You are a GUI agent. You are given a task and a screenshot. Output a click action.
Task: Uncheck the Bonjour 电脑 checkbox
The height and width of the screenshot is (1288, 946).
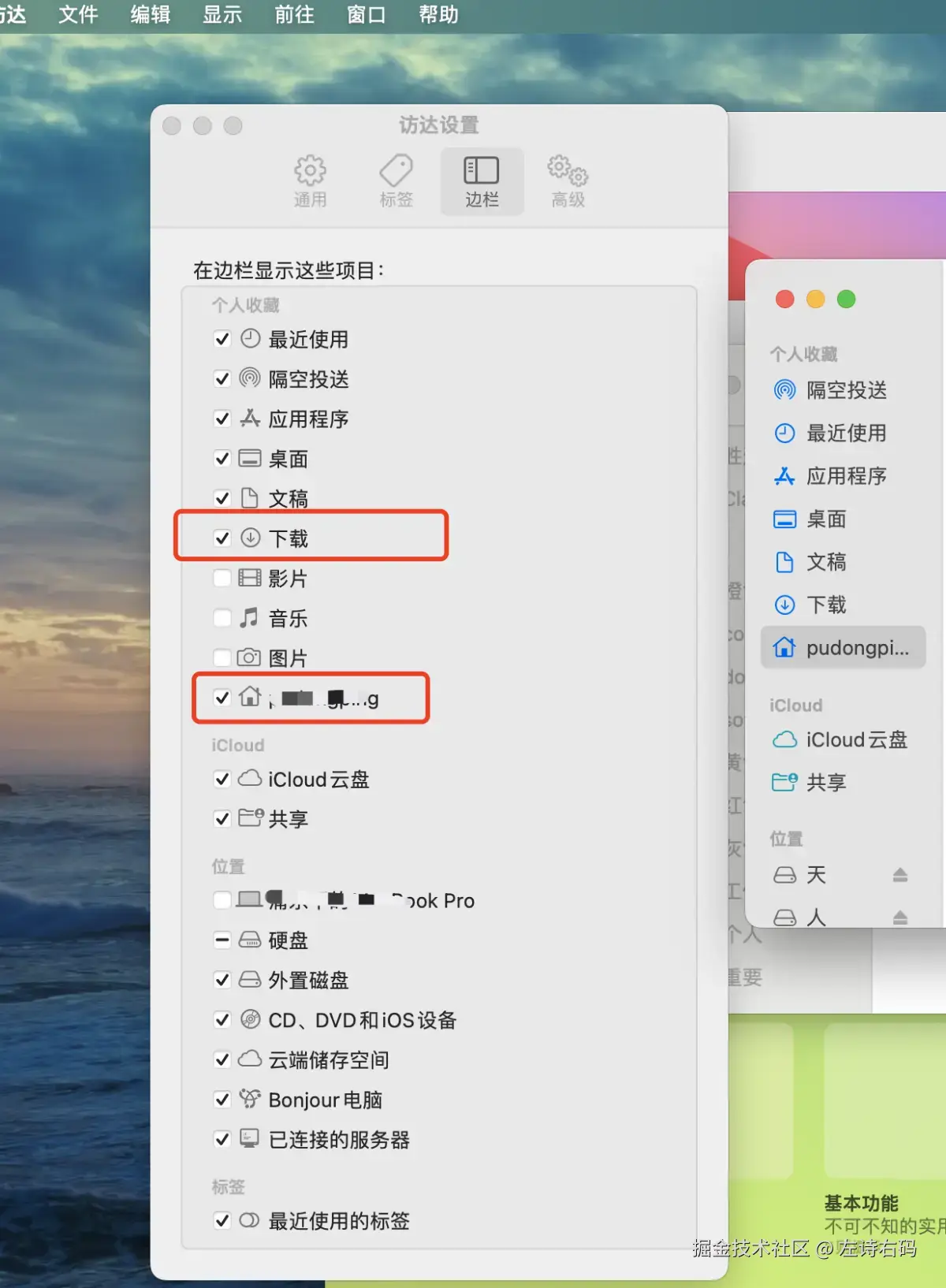(222, 1099)
